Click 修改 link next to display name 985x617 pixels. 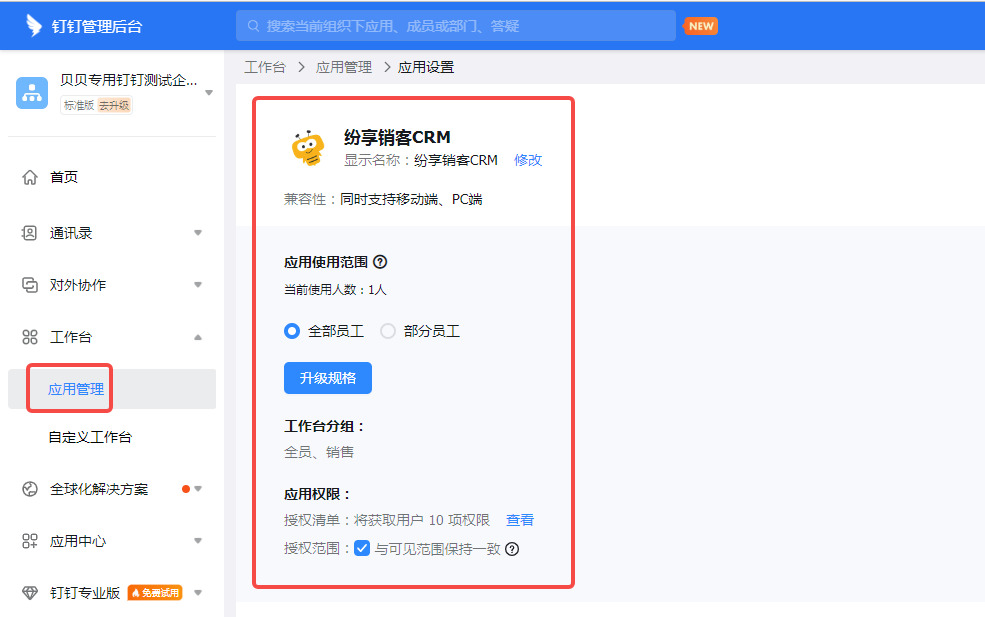[528, 160]
